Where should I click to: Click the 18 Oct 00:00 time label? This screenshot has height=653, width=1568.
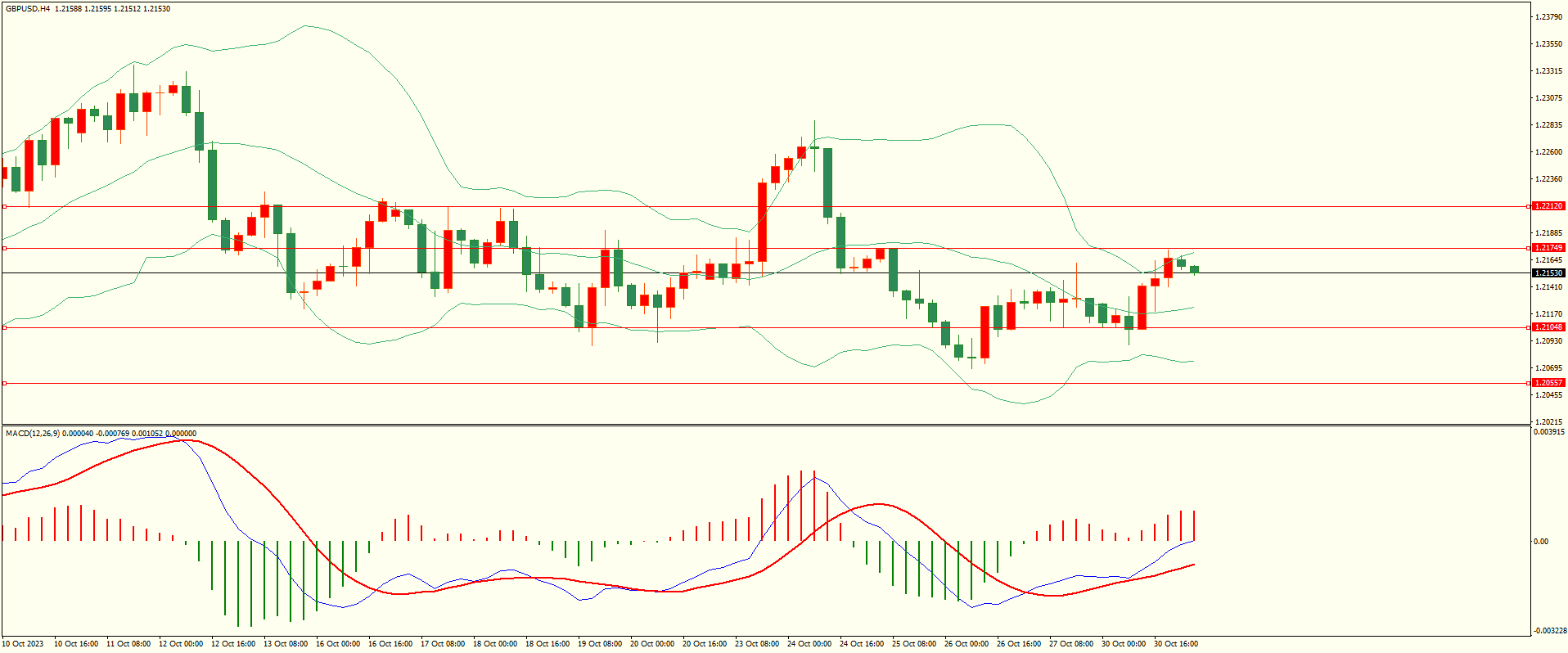click(x=495, y=644)
